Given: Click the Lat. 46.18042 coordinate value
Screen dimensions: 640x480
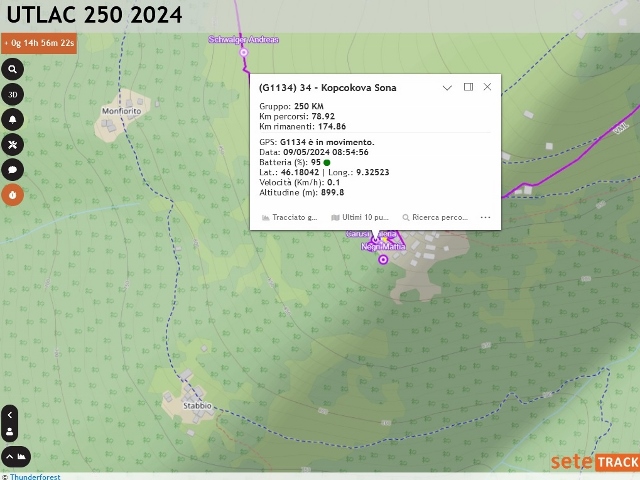Looking at the screenshot, I should [300, 172].
